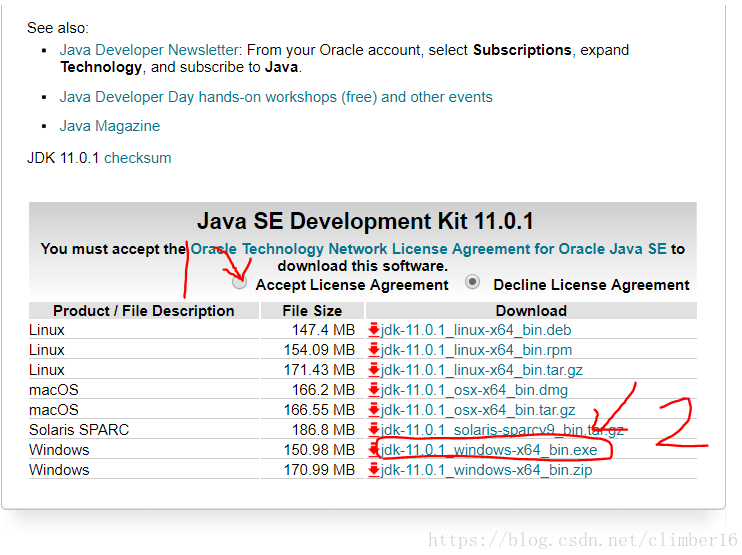This screenshot has height=555, width=742.
Task: Open Java Developer Day hands-on workshops link
Action: 276,97
